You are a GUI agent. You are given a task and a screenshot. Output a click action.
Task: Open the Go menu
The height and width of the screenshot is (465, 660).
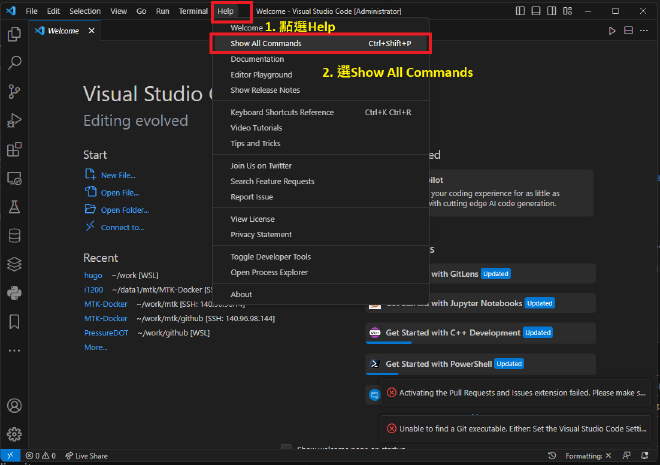point(141,11)
